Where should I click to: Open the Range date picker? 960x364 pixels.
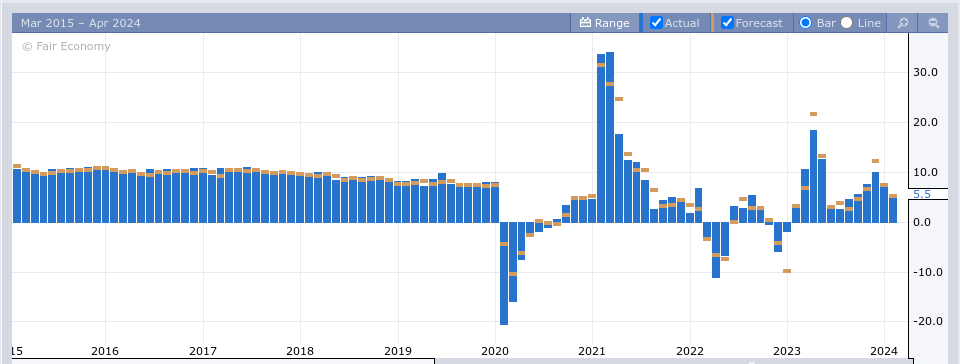pos(605,23)
